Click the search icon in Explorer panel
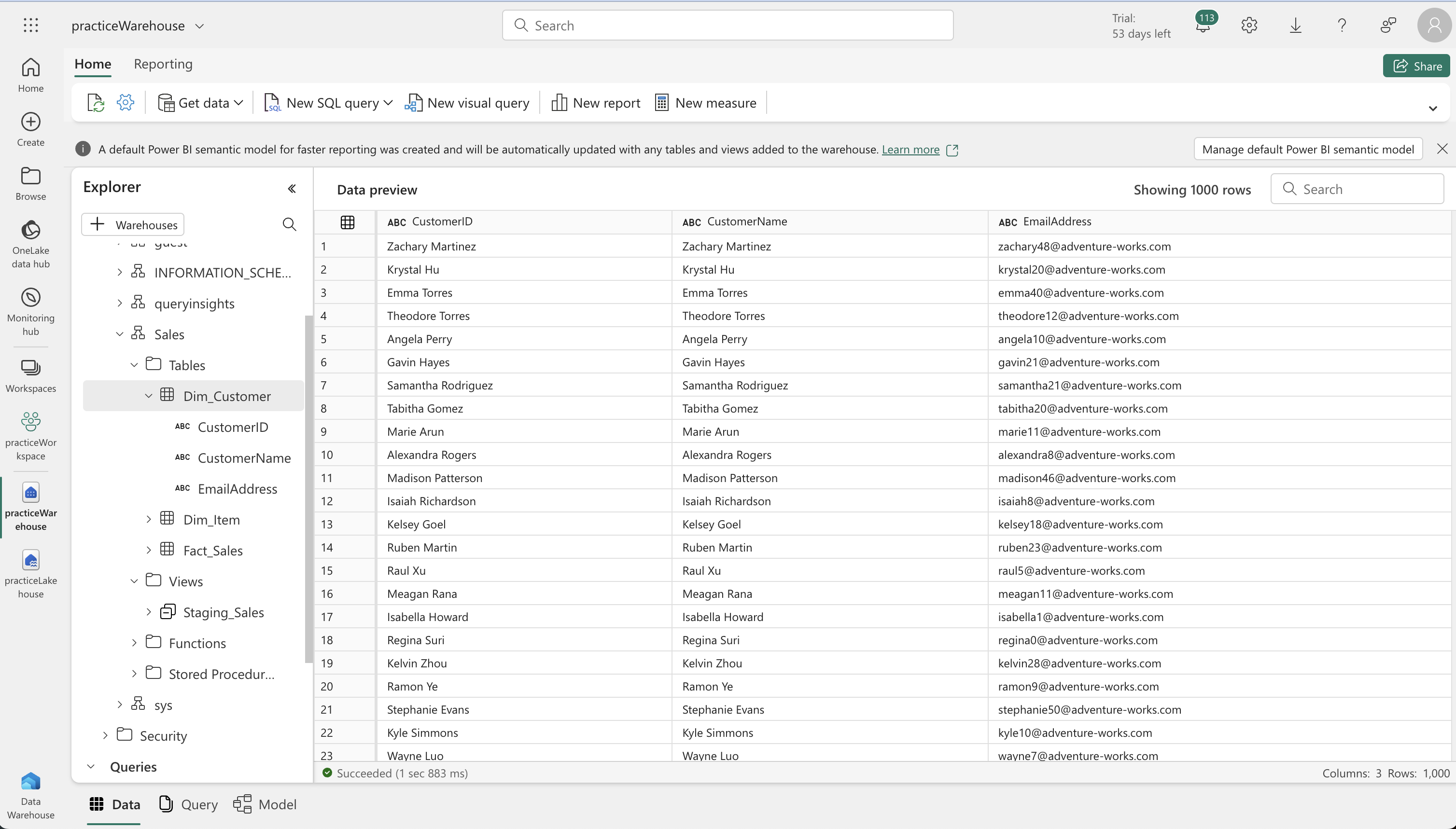 point(289,224)
